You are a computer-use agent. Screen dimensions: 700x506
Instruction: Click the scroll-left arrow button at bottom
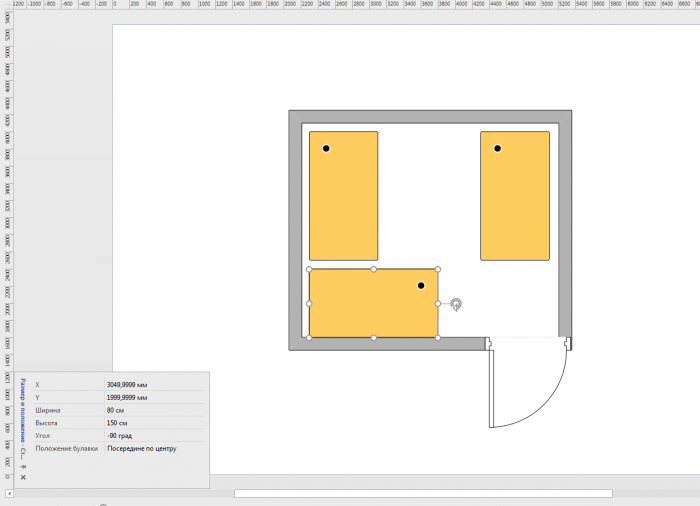[10, 493]
